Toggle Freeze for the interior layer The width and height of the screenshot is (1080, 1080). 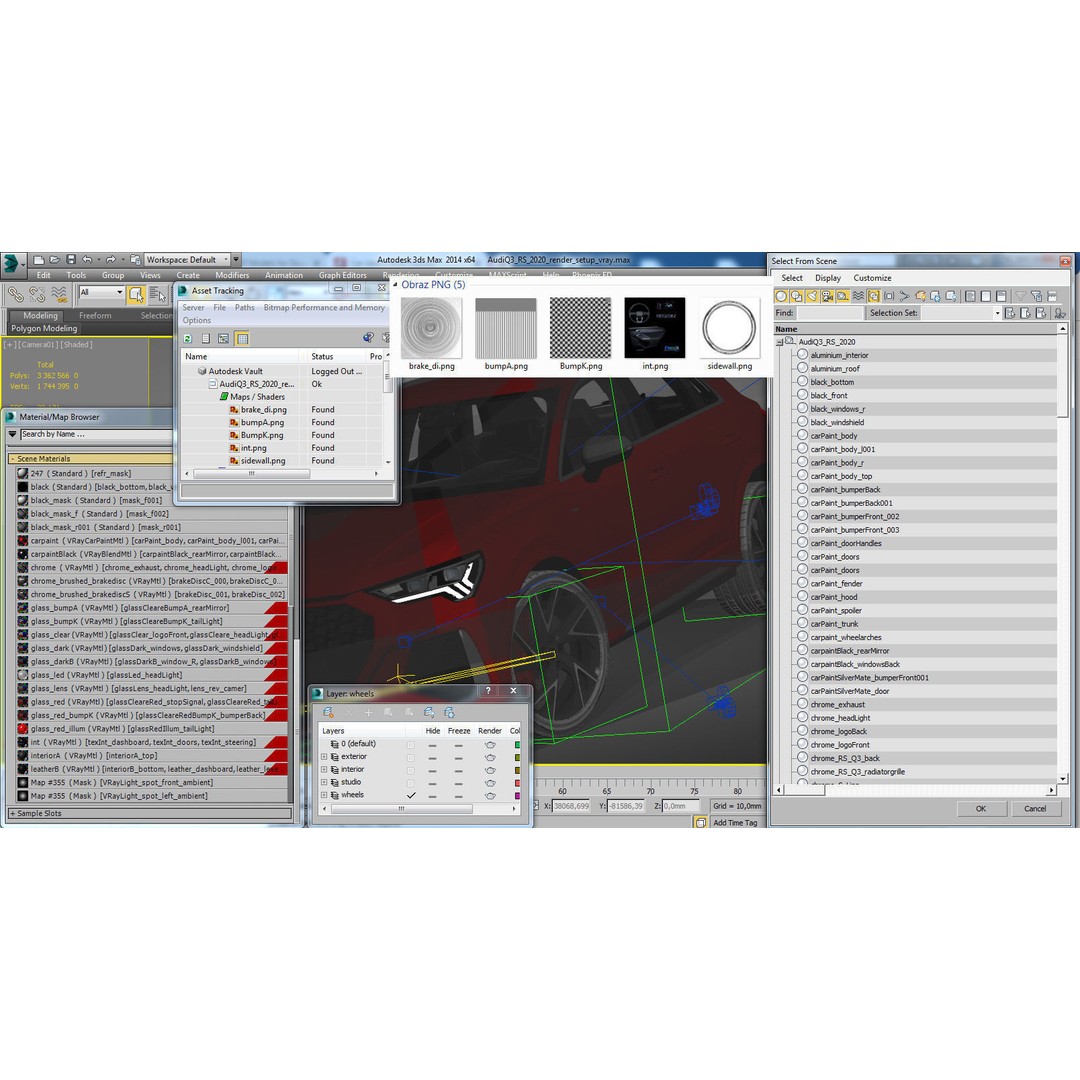[459, 771]
